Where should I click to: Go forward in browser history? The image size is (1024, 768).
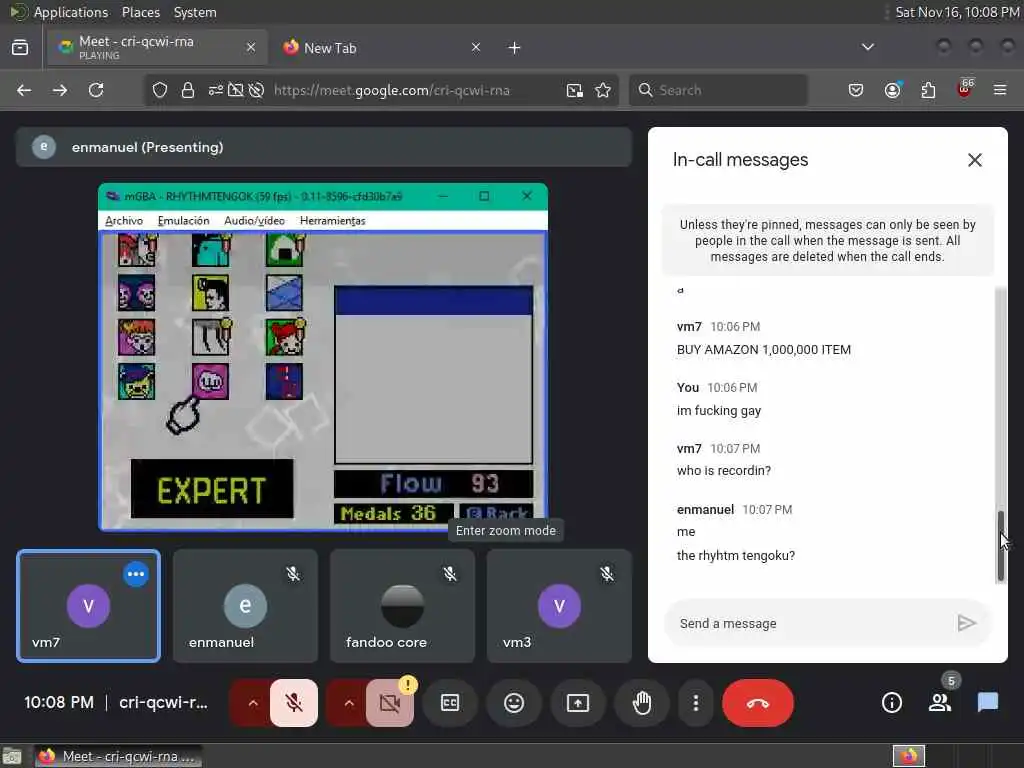(60, 90)
